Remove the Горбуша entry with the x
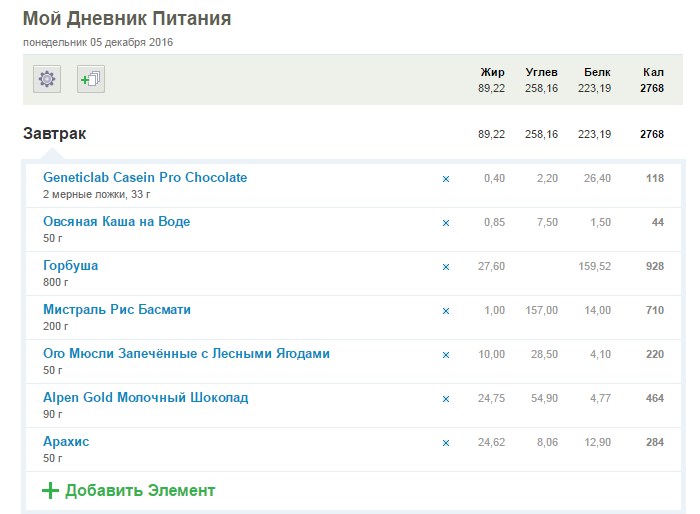The height and width of the screenshot is (514, 700). (x=446, y=267)
